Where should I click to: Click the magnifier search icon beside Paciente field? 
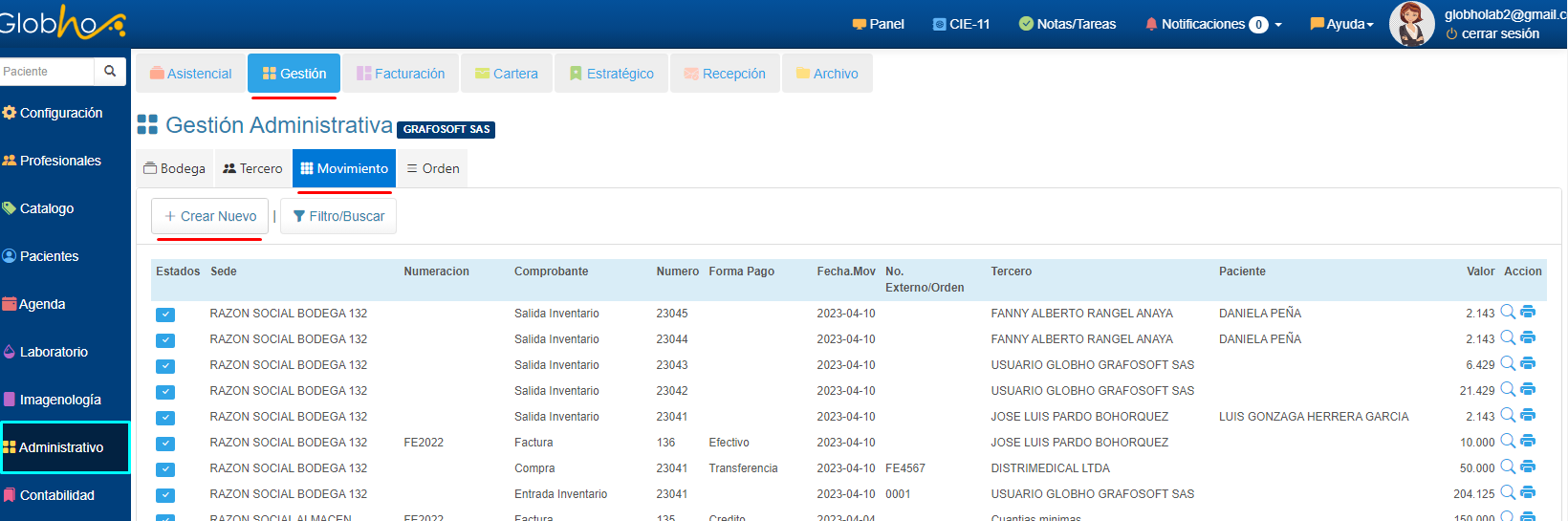[x=110, y=72]
